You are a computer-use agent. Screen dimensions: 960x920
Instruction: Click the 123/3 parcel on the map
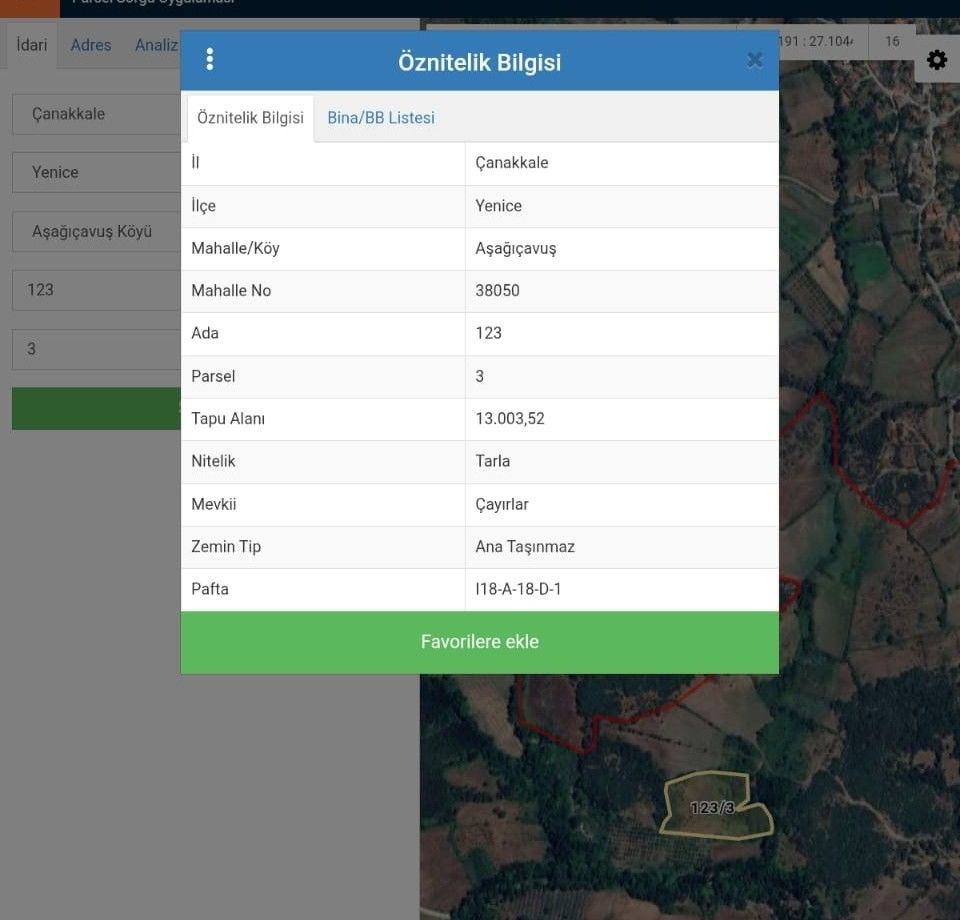(714, 806)
